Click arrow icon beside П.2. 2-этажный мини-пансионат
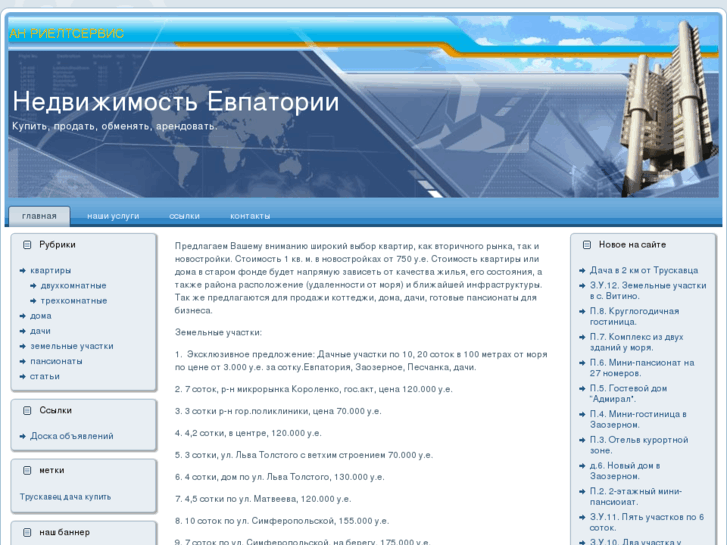This screenshot has height=545, width=727. (582, 492)
